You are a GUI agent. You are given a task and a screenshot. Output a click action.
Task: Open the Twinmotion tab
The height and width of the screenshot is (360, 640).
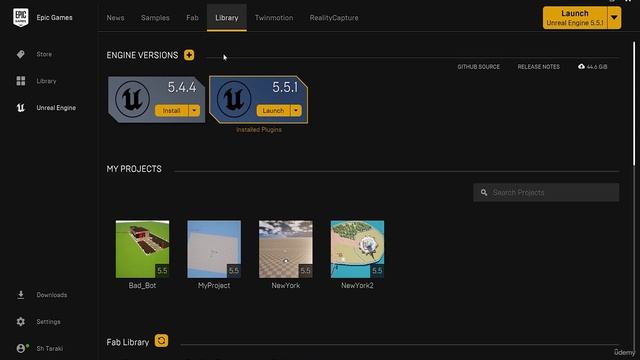[274, 18]
